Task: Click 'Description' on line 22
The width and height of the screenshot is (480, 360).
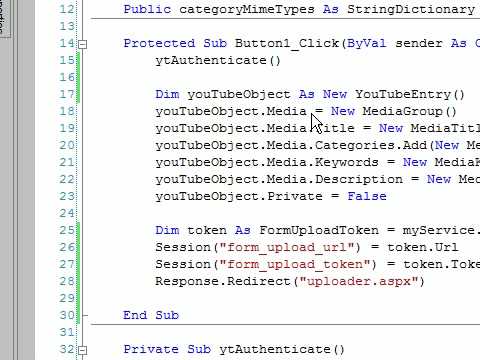Action: click(x=359, y=179)
